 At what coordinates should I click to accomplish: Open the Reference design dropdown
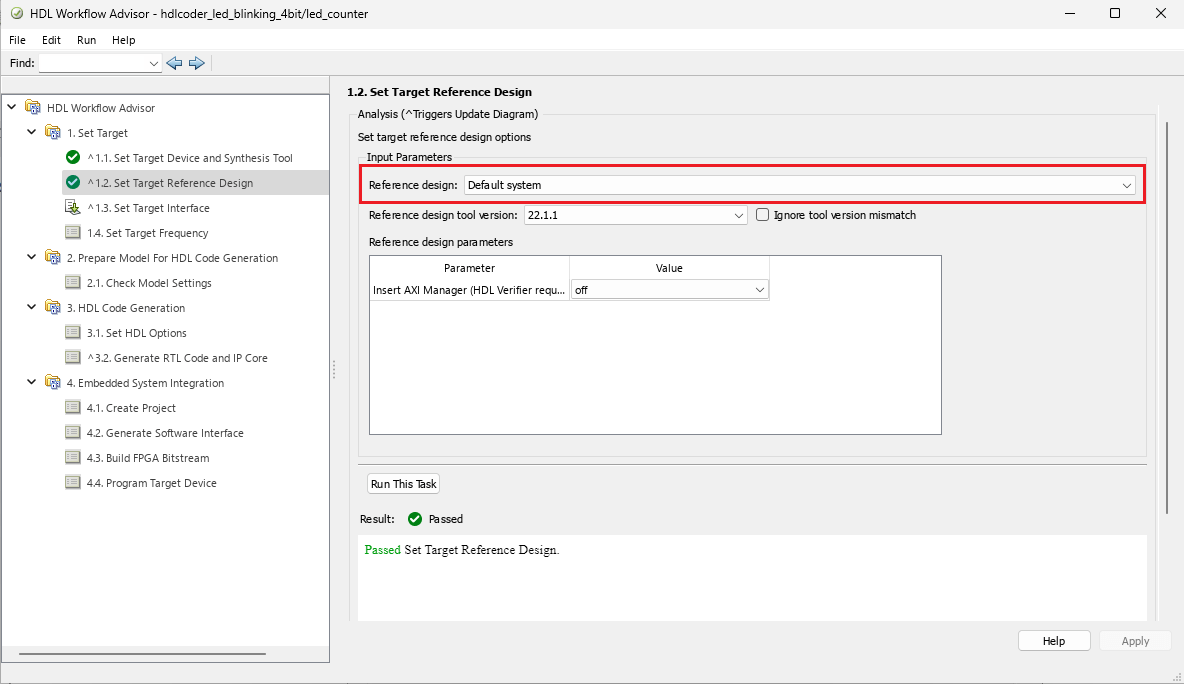pos(1126,185)
